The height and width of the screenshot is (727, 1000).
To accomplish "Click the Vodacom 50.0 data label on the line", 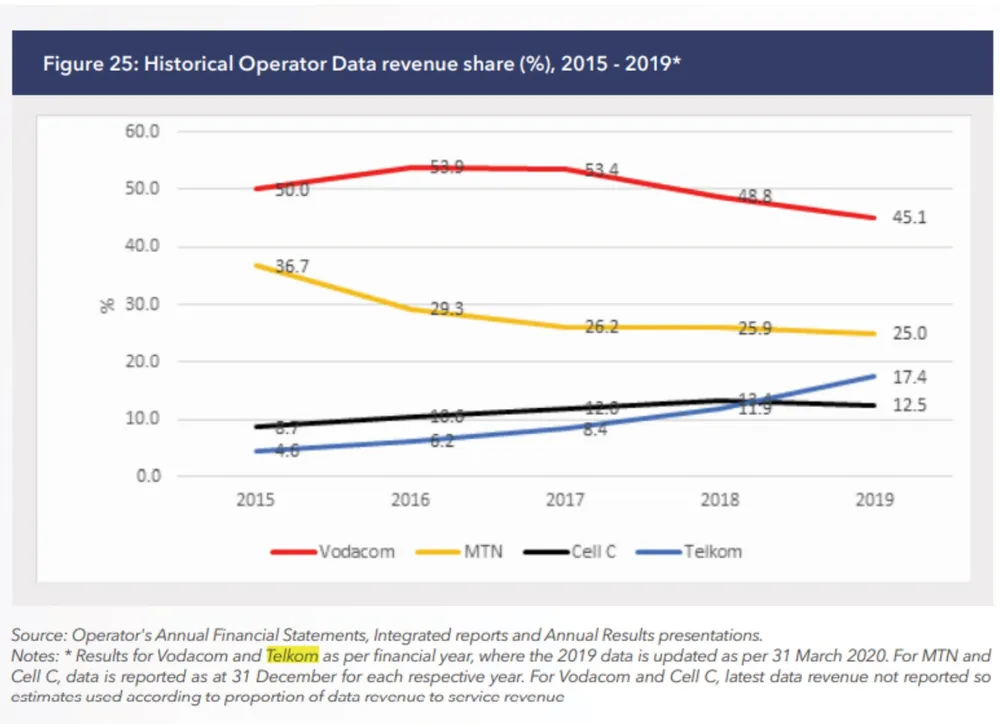I will point(292,190).
